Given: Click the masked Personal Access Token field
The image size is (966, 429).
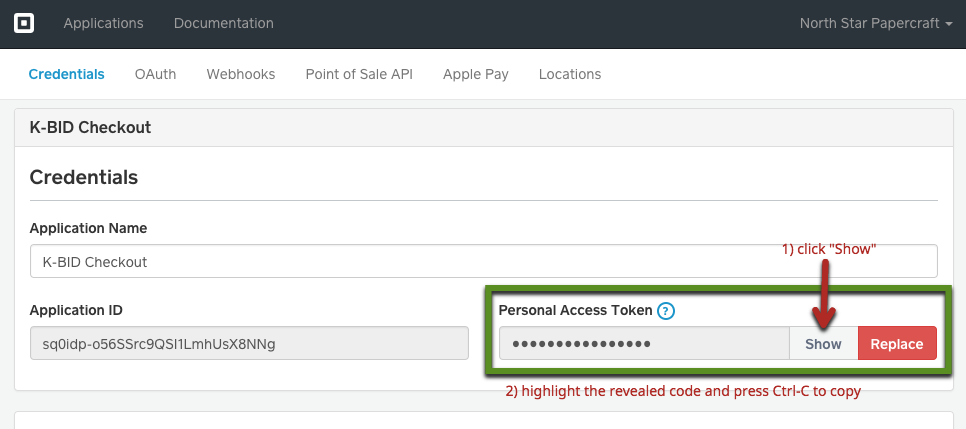Looking at the screenshot, I should [644, 344].
